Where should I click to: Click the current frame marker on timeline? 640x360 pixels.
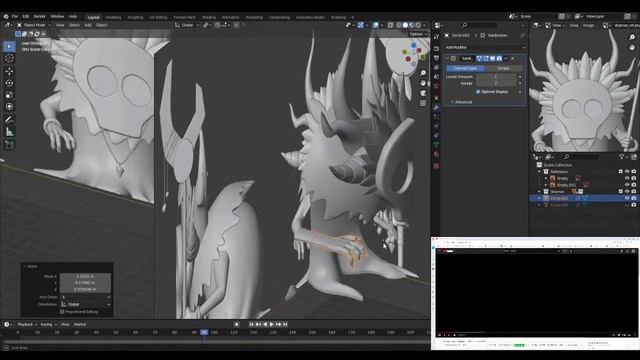(204, 333)
